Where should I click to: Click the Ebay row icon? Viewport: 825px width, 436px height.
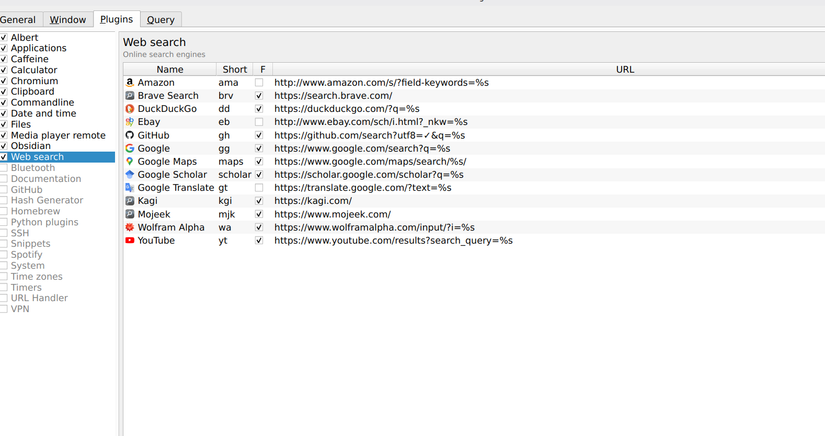click(x=129, y=122)
